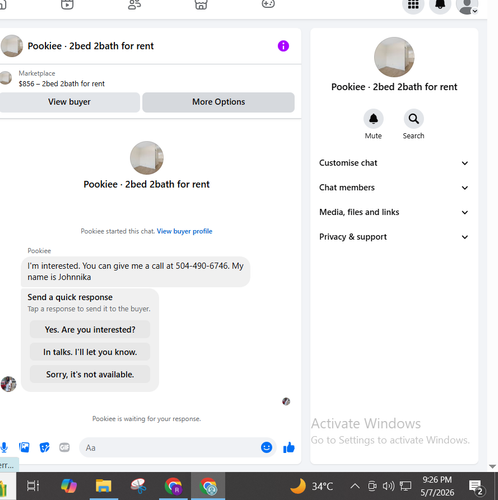Click page scrollbar down arrow
The height and width of the screenshot is (500, 498).
point(493,466)
